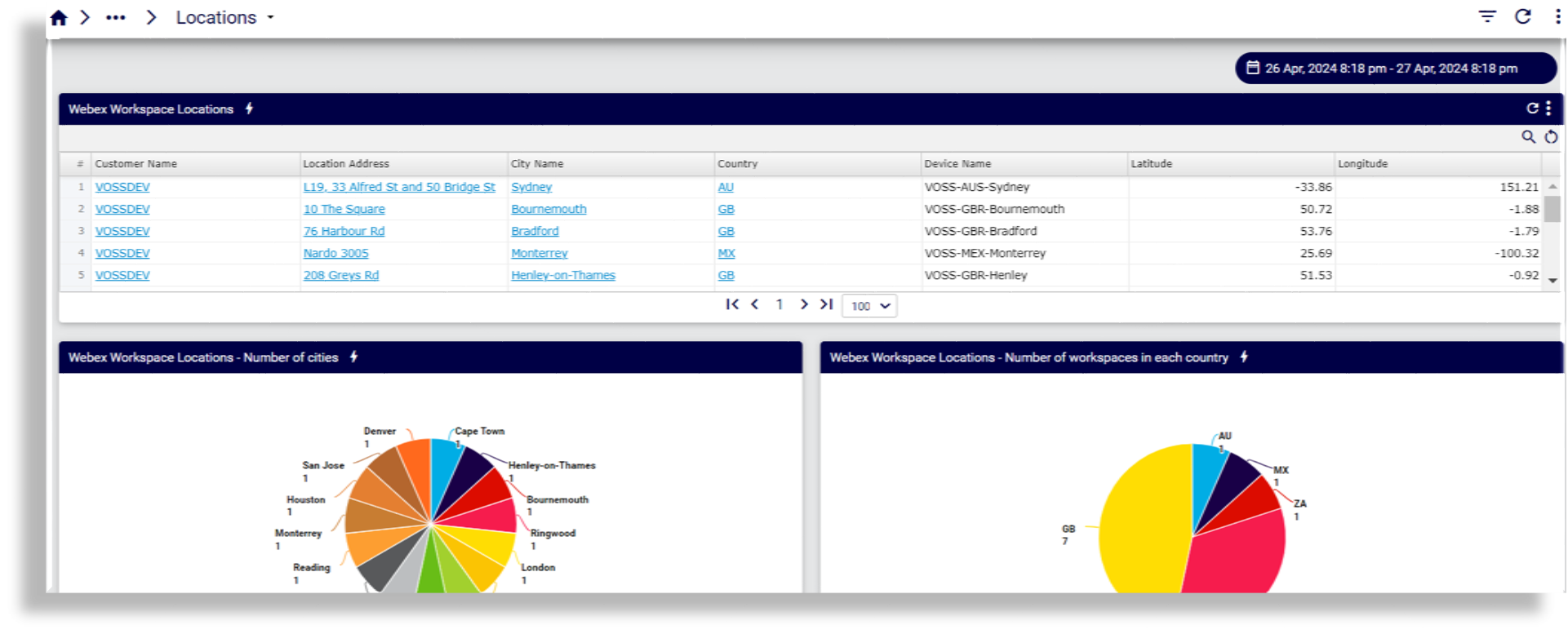Click the Bradford city link
This screenshot has width=1568, height=634.
coord(535,231)
